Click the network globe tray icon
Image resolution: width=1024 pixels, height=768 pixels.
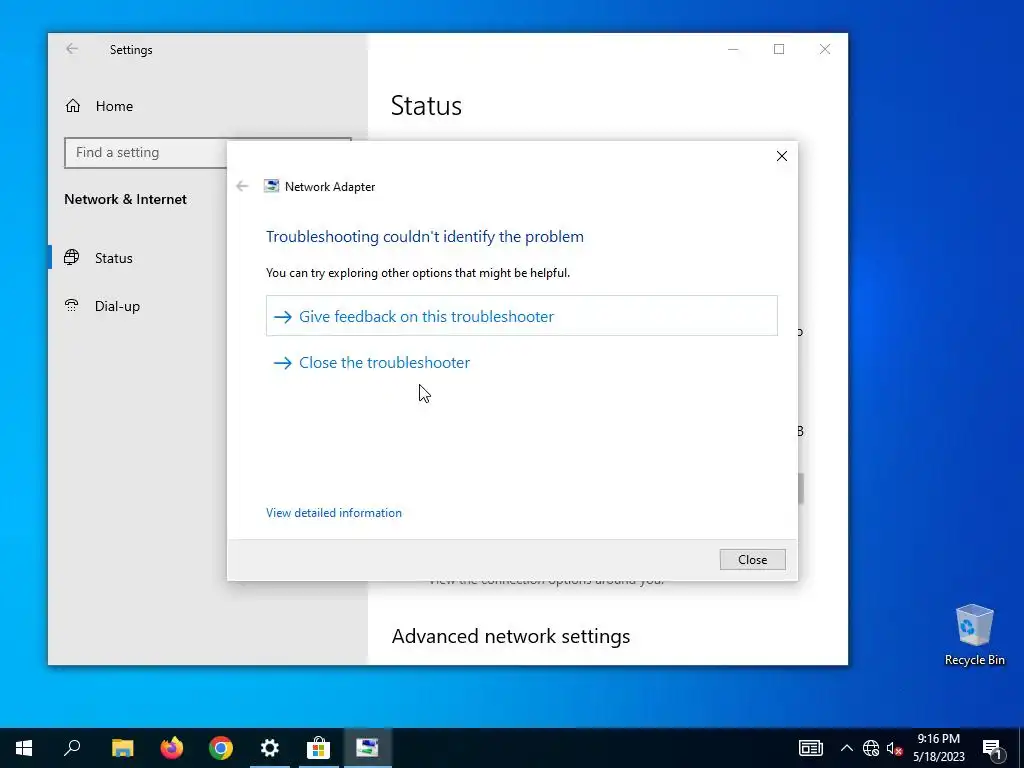pos(871,748)
